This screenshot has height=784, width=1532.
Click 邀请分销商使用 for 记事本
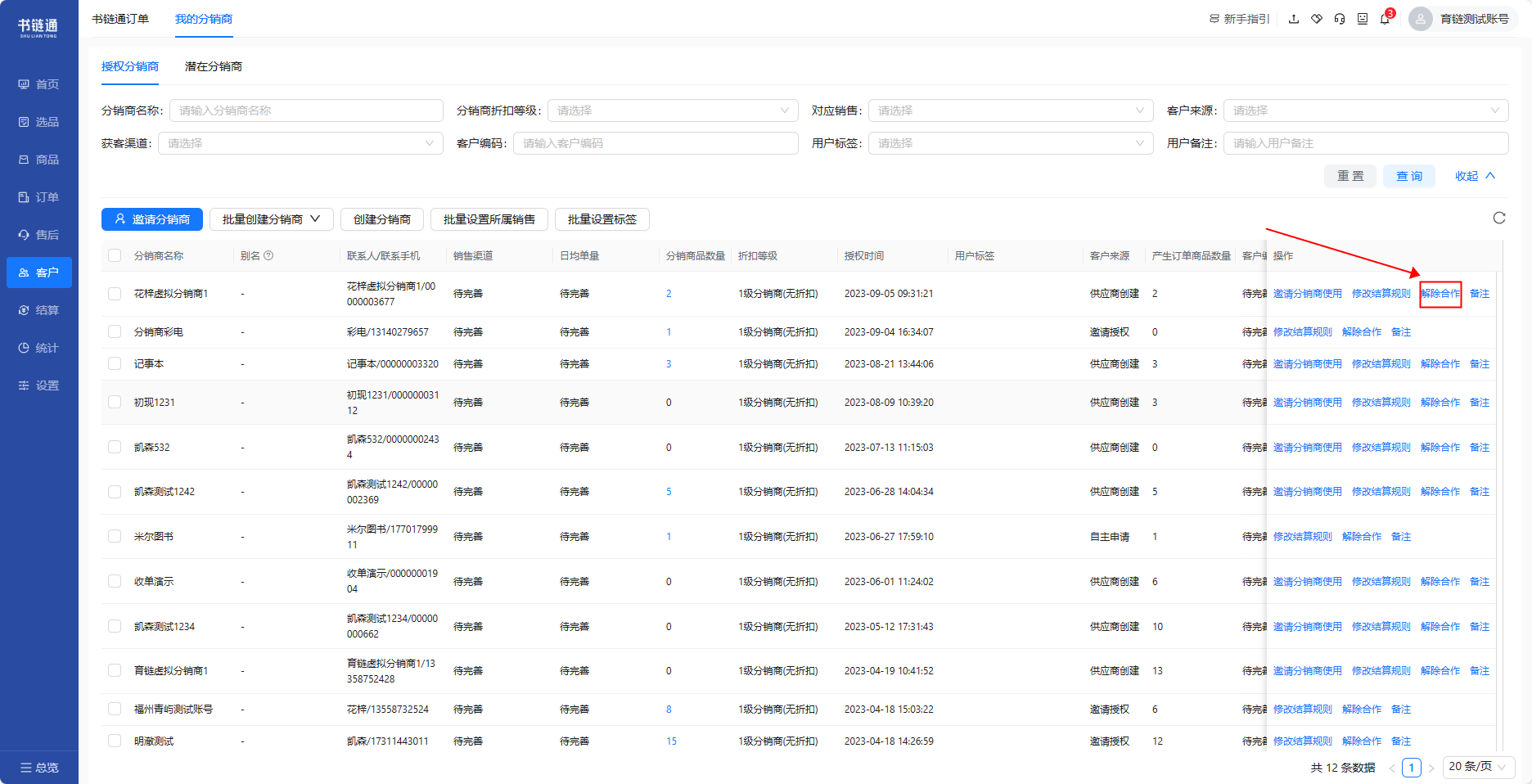pyautogui.click(x=1308, y=364)
